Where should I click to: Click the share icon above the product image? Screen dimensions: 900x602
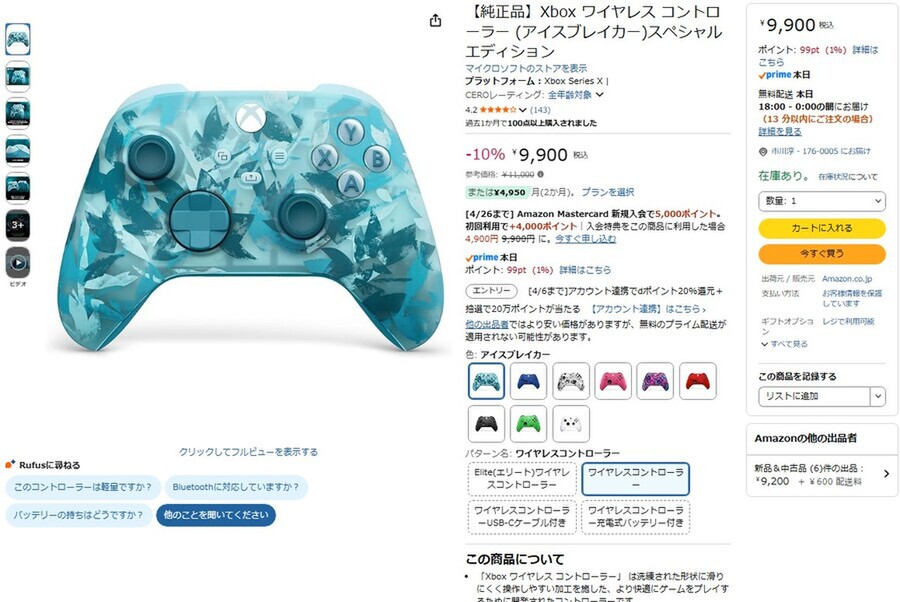coord(435,21)
